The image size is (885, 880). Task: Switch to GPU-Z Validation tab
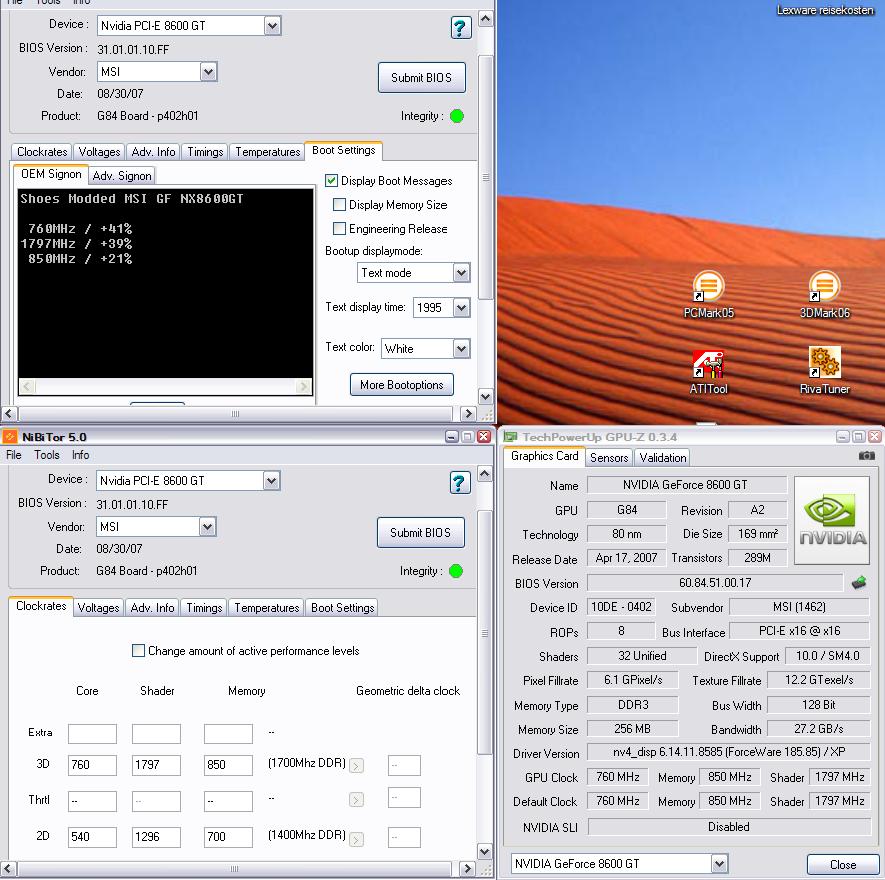pyautogui.click(x=663, y=457)
